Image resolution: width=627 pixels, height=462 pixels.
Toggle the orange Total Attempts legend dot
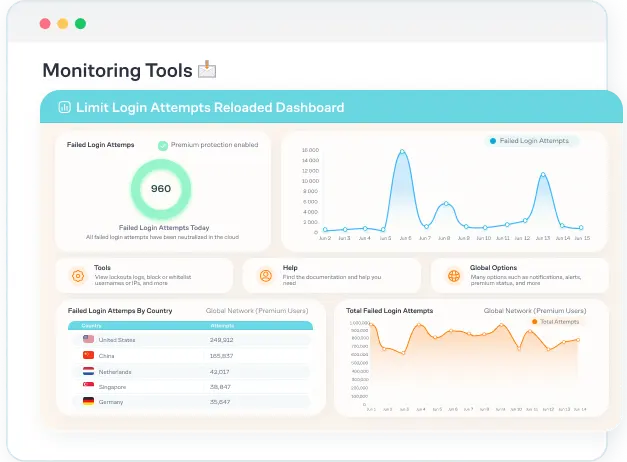click(x=534, y=322)
